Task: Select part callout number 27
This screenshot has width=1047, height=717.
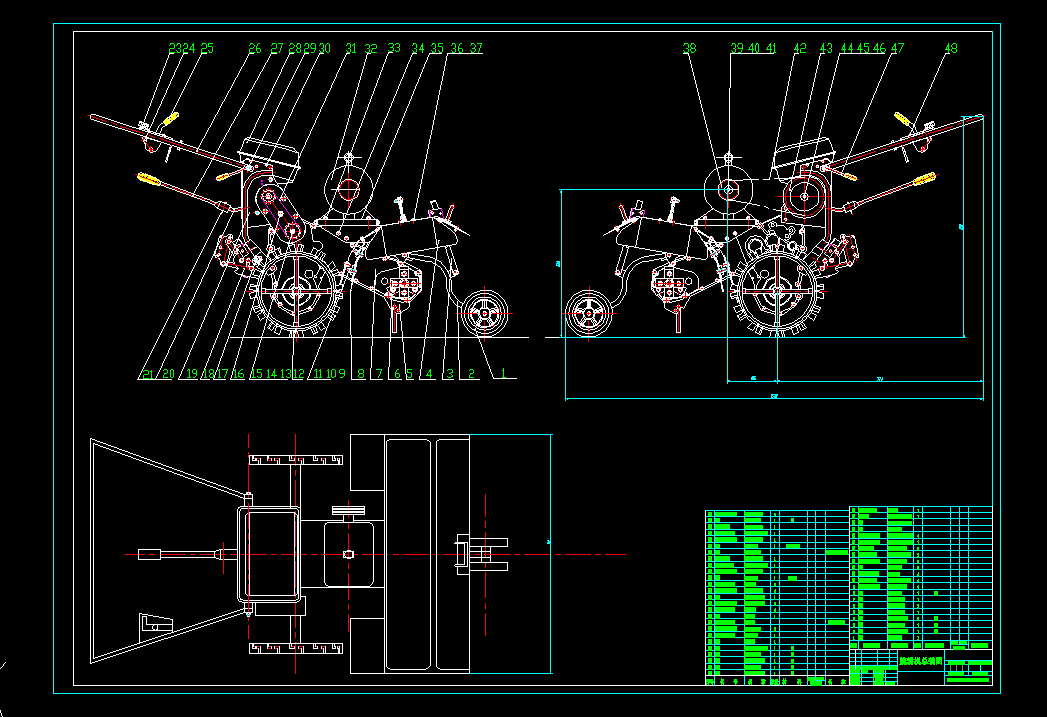Action: tap(277, 48)
